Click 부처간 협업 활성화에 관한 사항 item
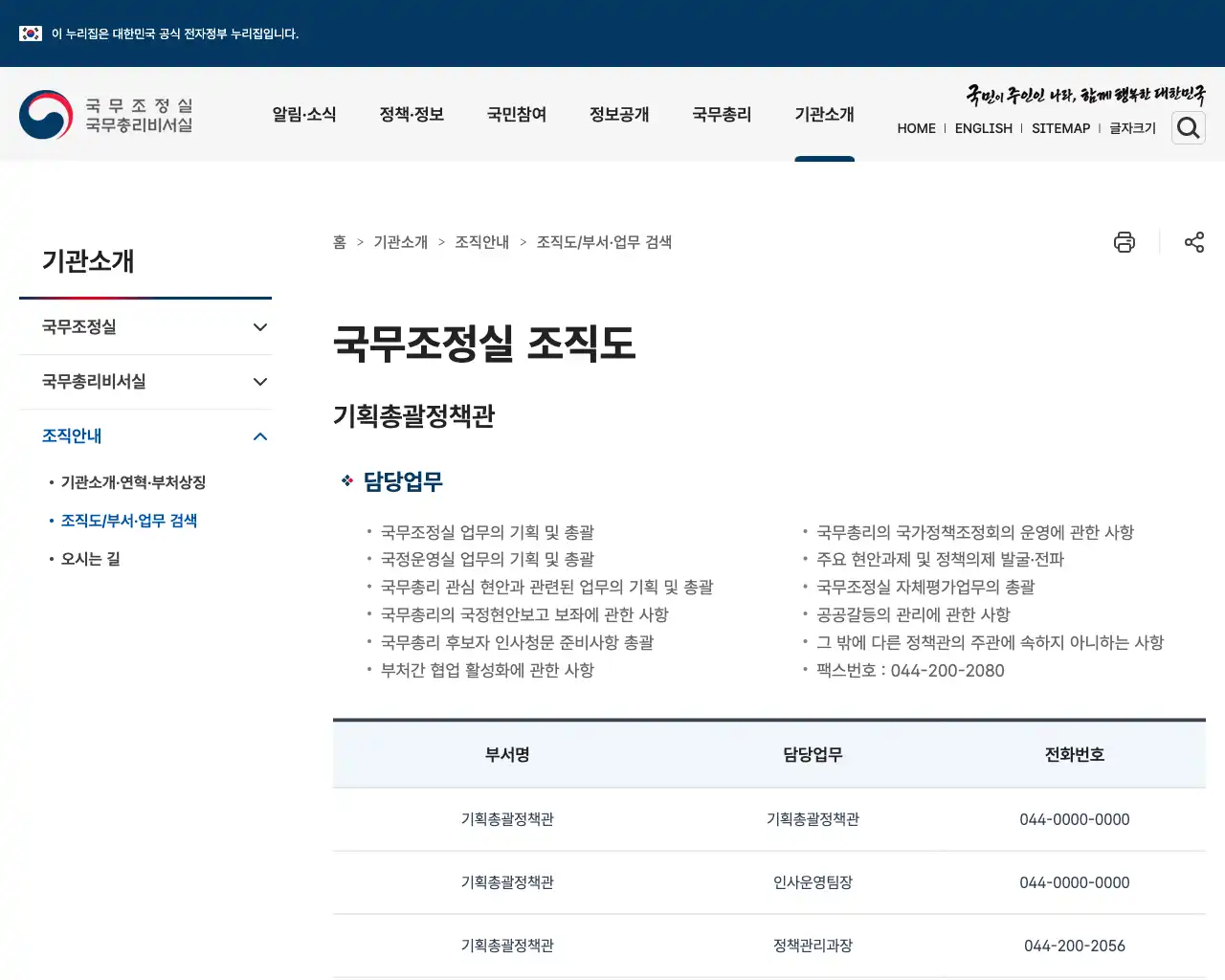This screenshot has height=980, width=1225. click(x=487, y=670)
